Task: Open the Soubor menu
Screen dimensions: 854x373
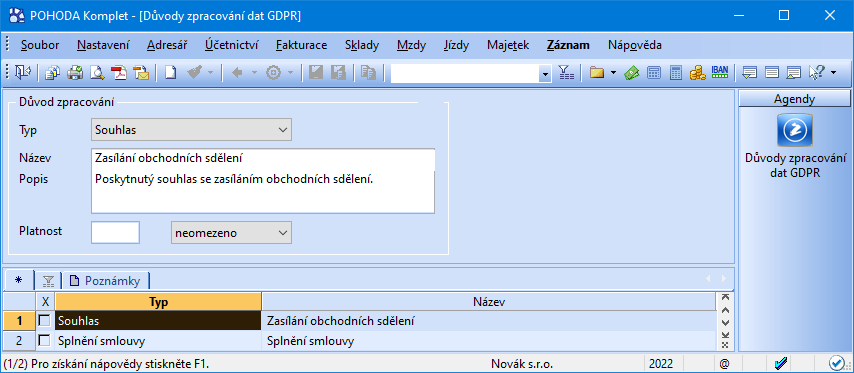Action: click(x=40, y=45)
